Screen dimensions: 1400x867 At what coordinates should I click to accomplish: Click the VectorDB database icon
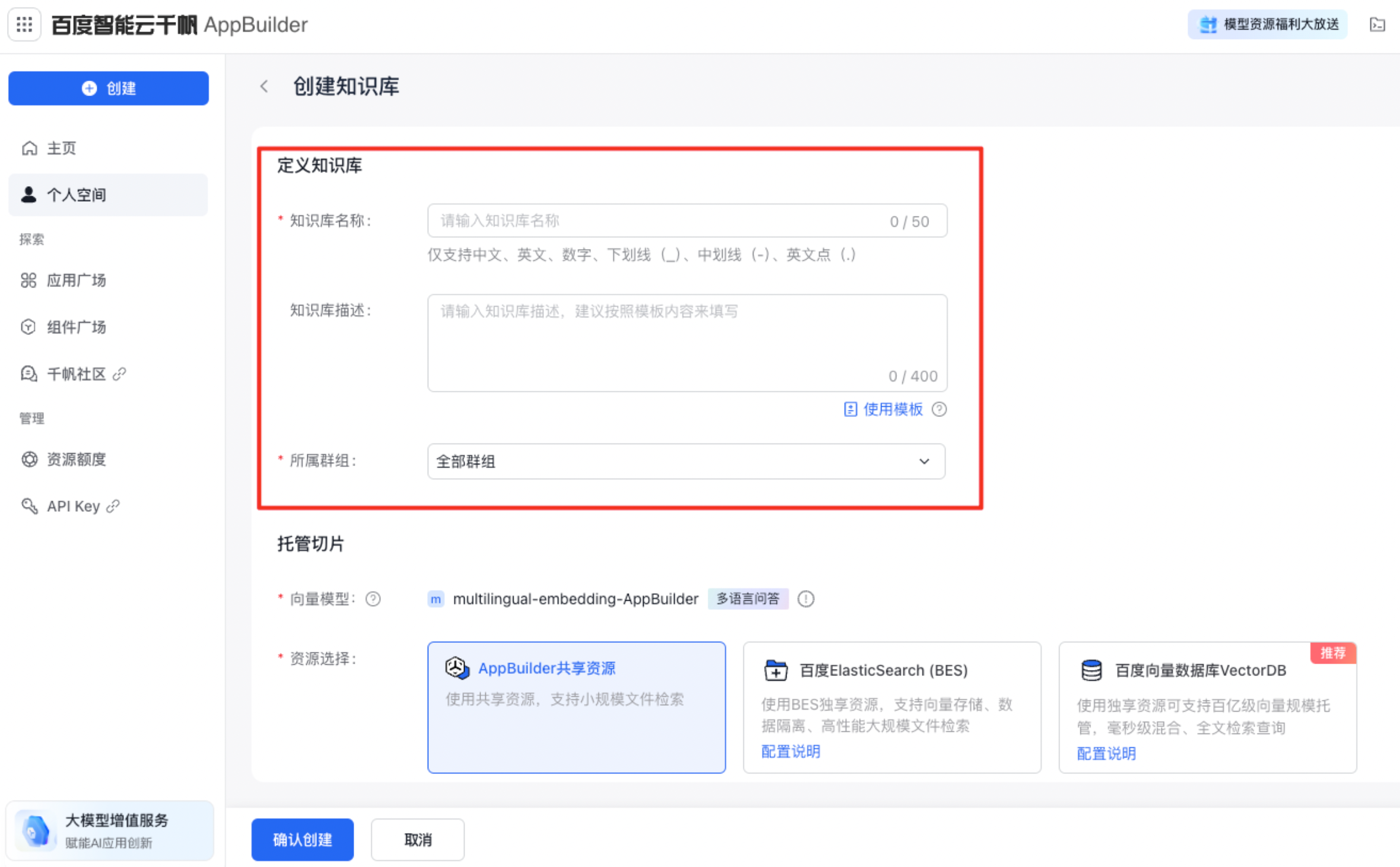click(1091, 670)
